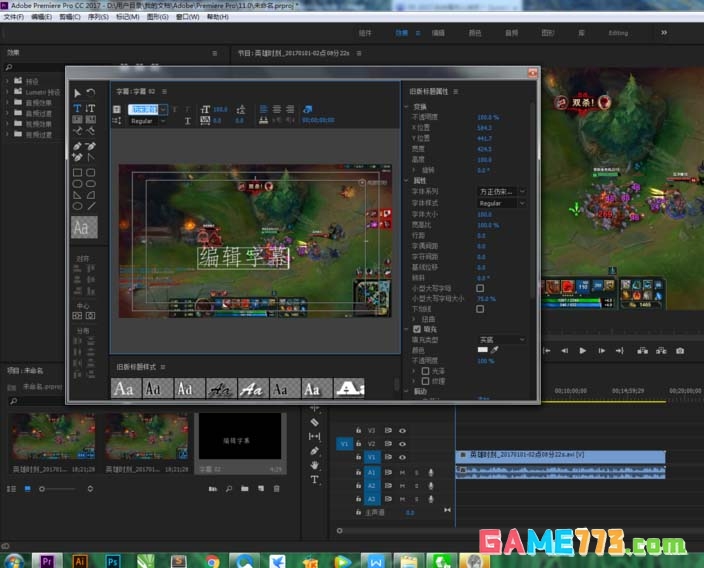Select the Pen tool in the timeline tools

314,451
